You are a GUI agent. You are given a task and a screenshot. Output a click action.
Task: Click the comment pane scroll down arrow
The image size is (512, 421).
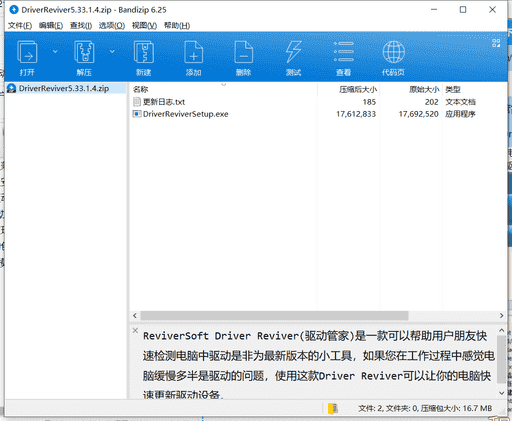click(501, 393)
